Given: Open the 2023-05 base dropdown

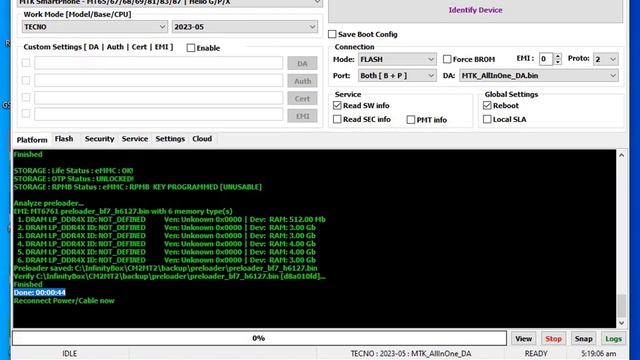Looking at the screenshot, I should pos(244,27).
